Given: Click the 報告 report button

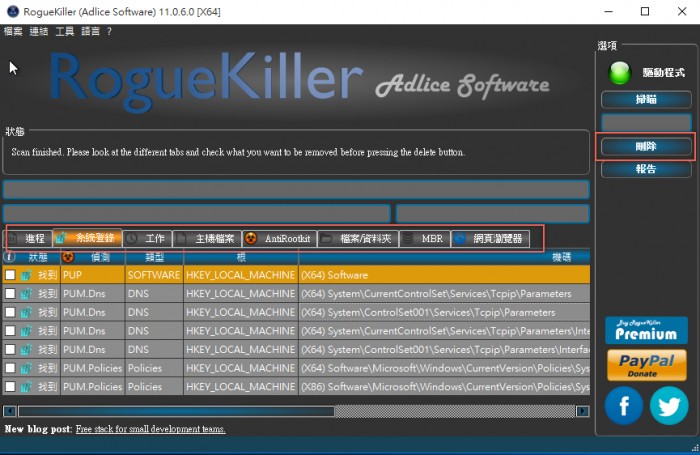Looking at the screenshot, I should pos(646,169).
